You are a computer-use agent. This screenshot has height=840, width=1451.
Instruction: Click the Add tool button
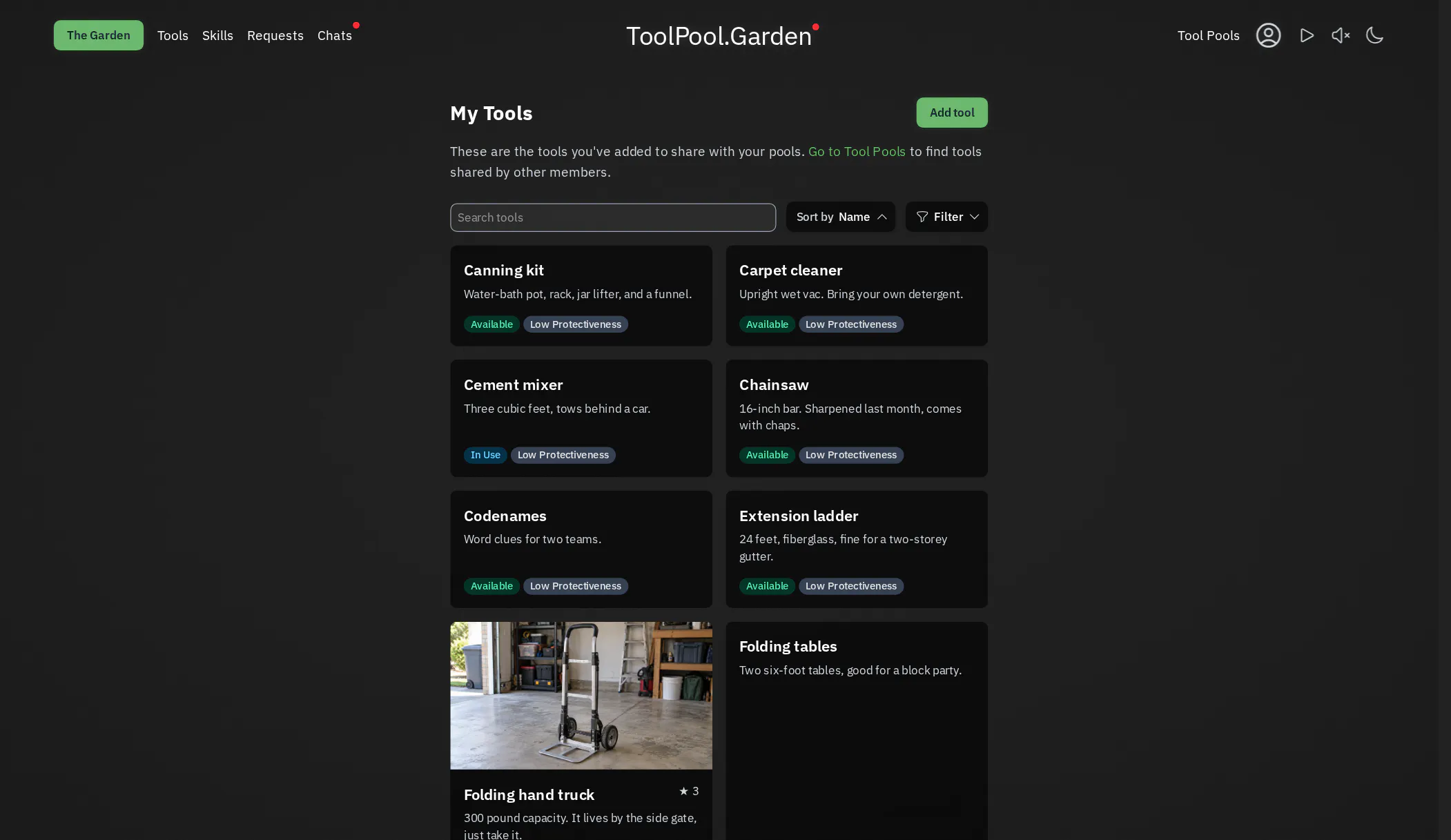952,113
